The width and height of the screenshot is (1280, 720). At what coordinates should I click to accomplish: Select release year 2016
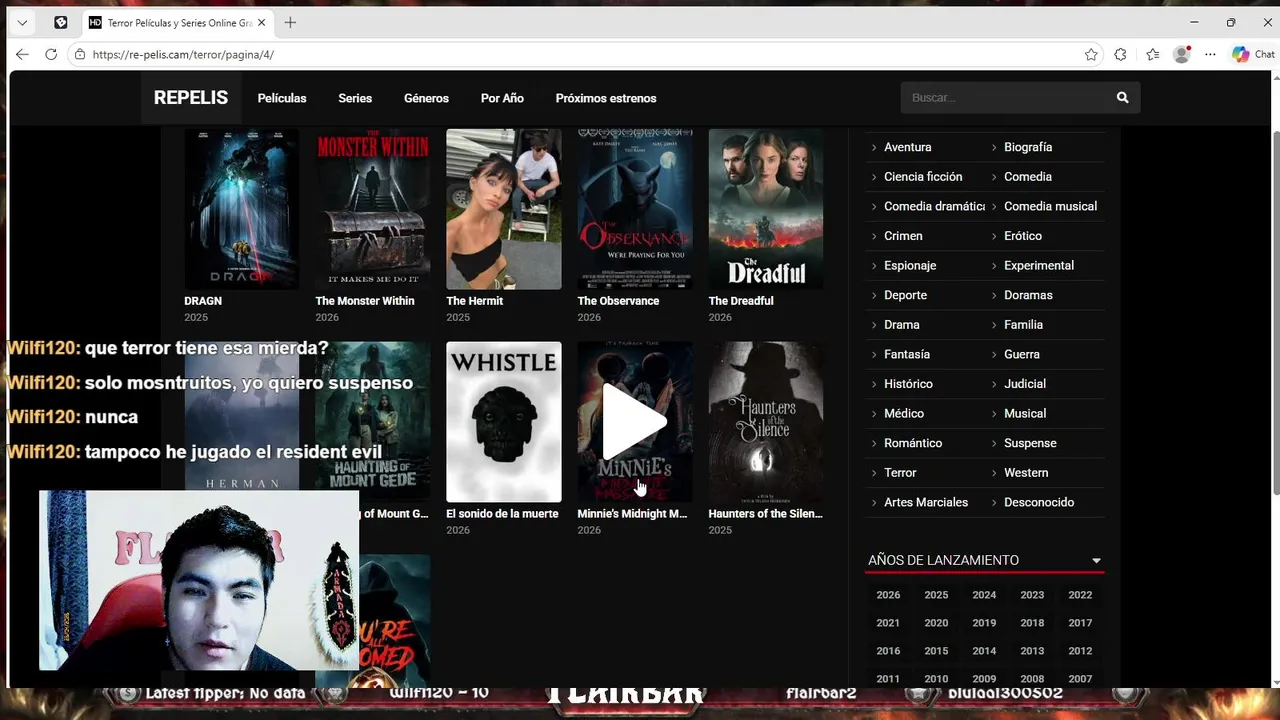click(888, 651)
